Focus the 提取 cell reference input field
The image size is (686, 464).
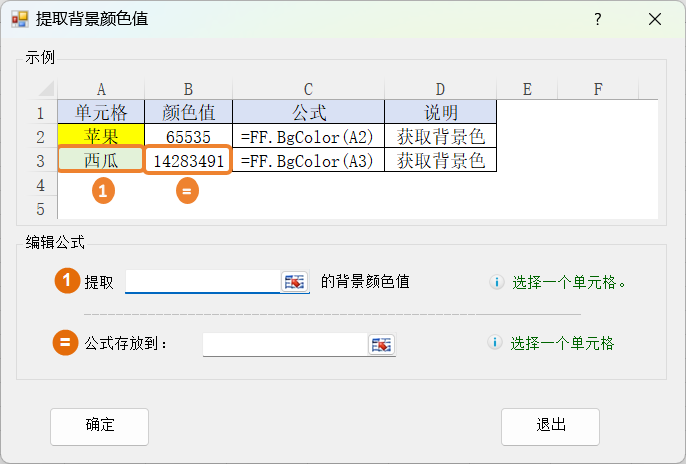[x=202, y=282]
